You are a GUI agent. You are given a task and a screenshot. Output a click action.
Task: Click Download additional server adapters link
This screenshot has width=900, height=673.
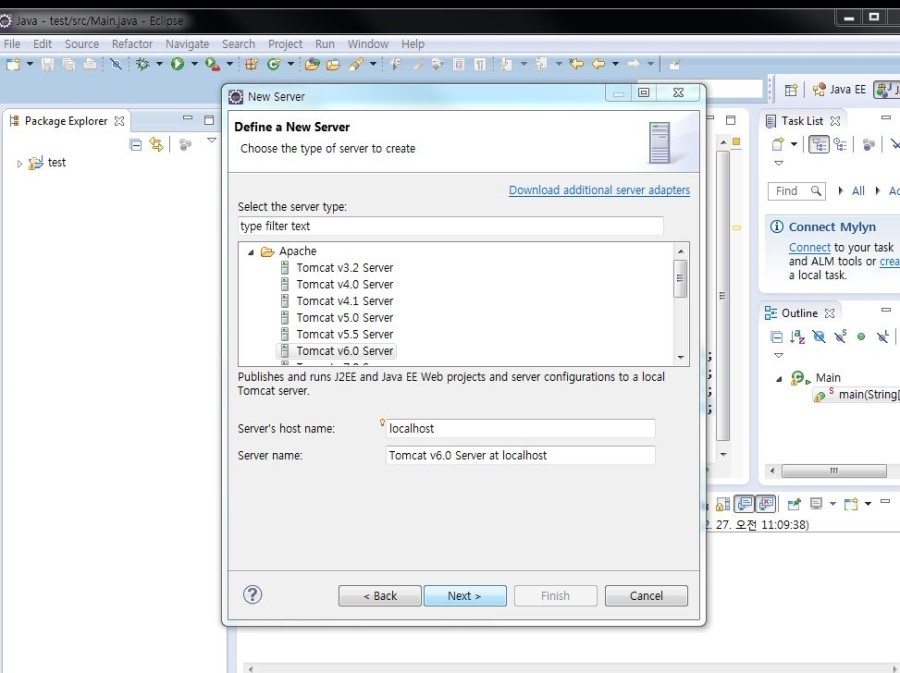pos(599,190)
